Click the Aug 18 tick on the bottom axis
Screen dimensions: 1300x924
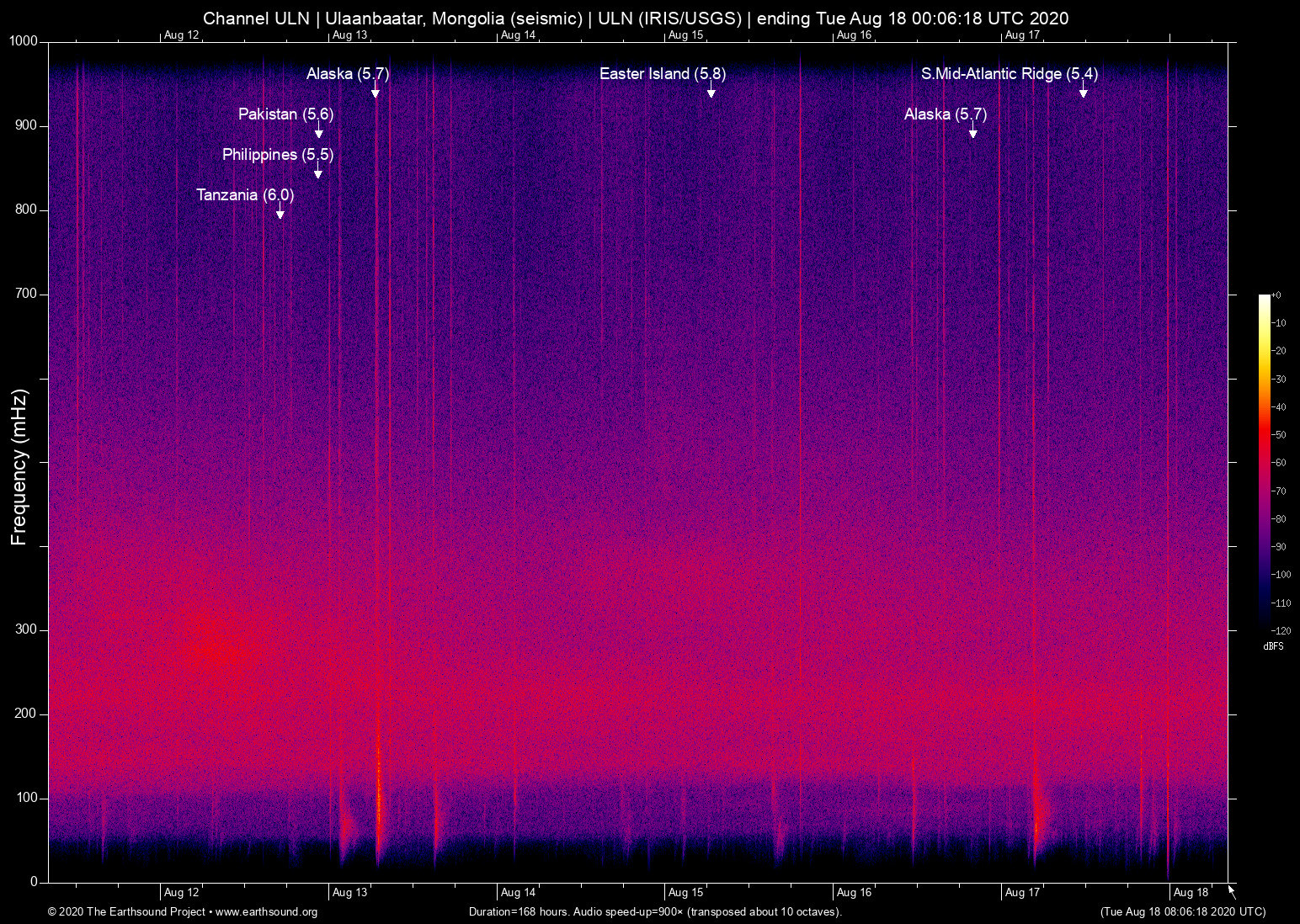click(x=1191, y=893)
